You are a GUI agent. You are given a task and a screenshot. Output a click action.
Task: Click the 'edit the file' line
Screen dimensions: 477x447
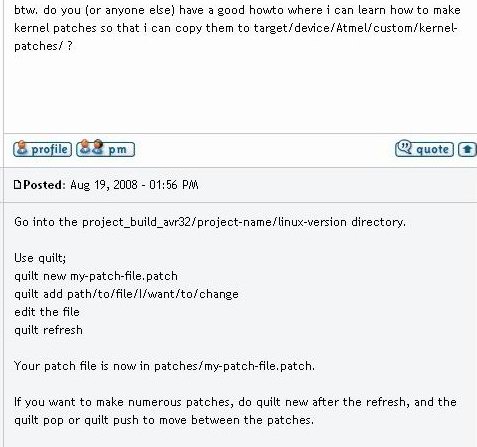47,312
